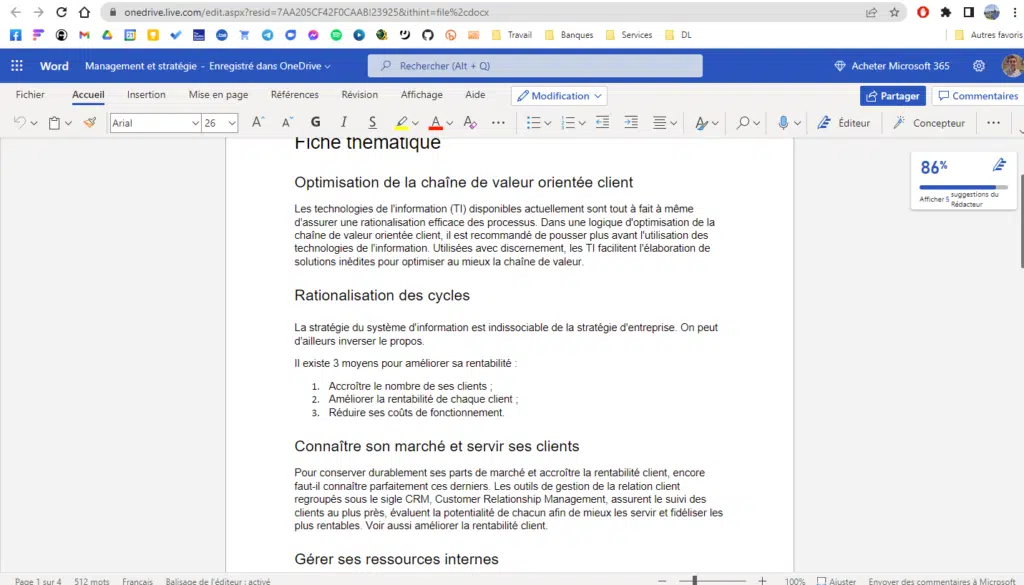Go to the browser home page
The width and height of the screenshot is (1024, 585).
point(84,12)
